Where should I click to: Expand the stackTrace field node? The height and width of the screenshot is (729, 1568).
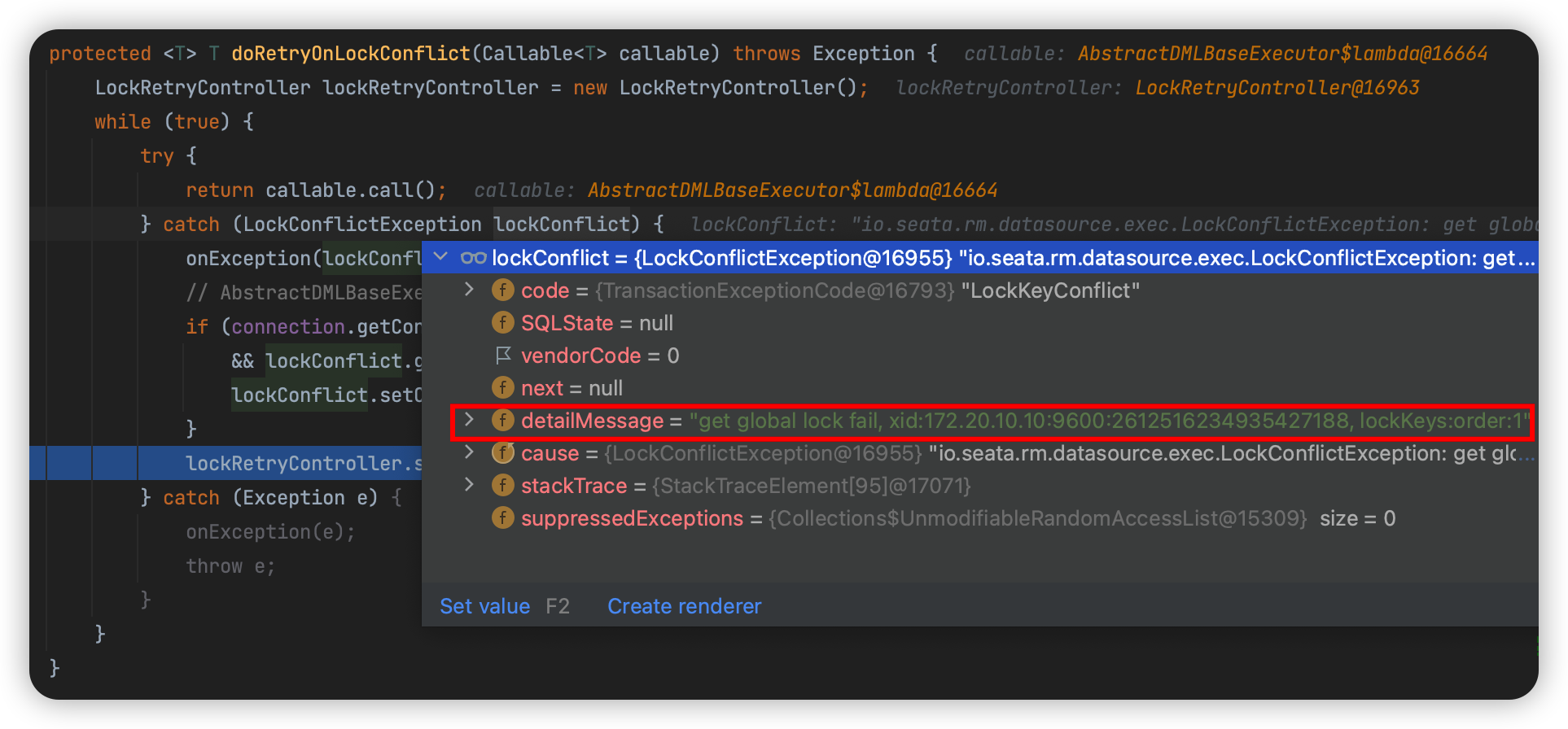tap(469, 485)
